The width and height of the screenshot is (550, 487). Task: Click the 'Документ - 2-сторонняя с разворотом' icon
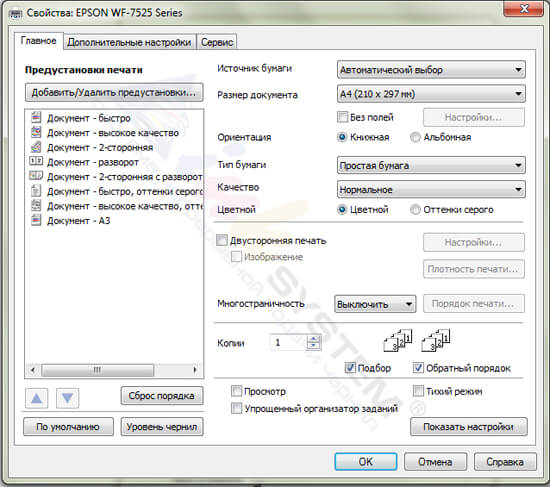point(36,175)
